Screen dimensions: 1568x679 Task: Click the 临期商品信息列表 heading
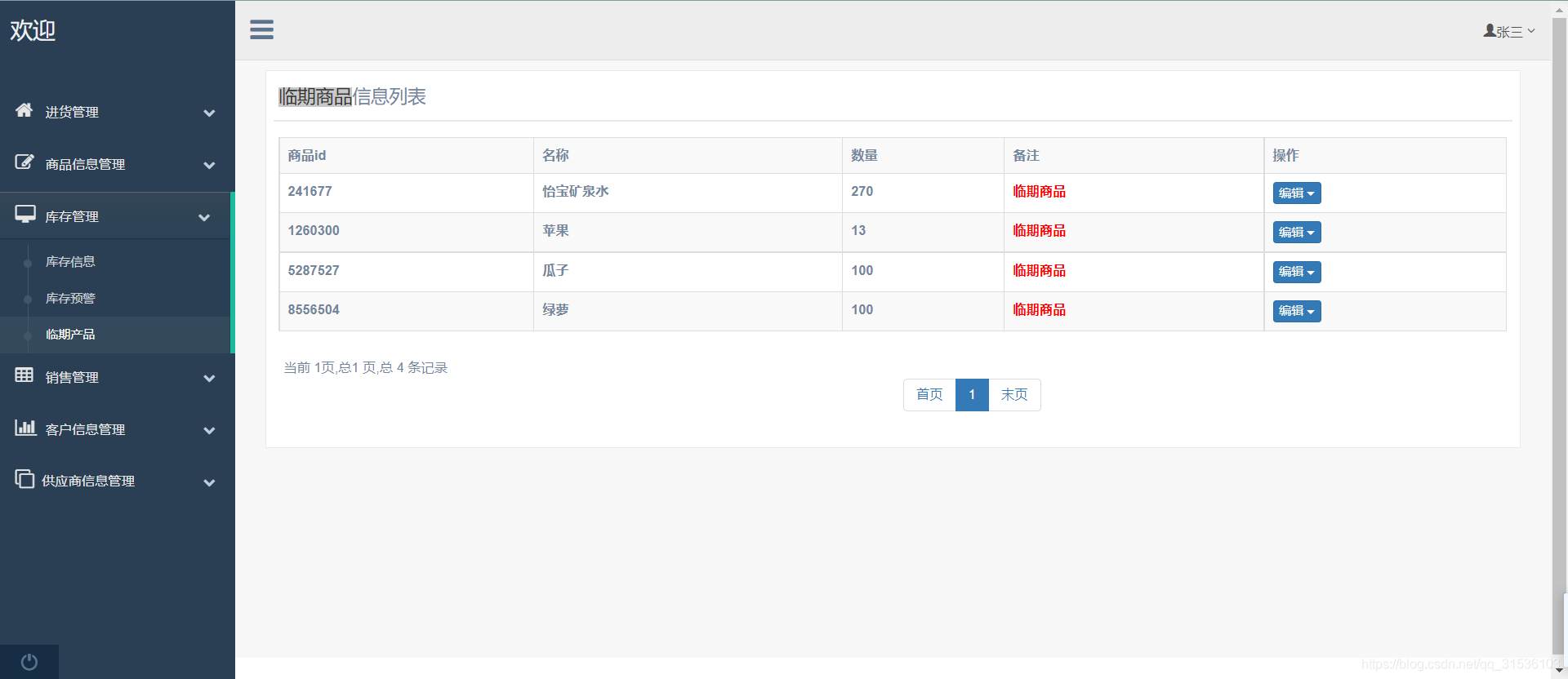coord(352,97)
